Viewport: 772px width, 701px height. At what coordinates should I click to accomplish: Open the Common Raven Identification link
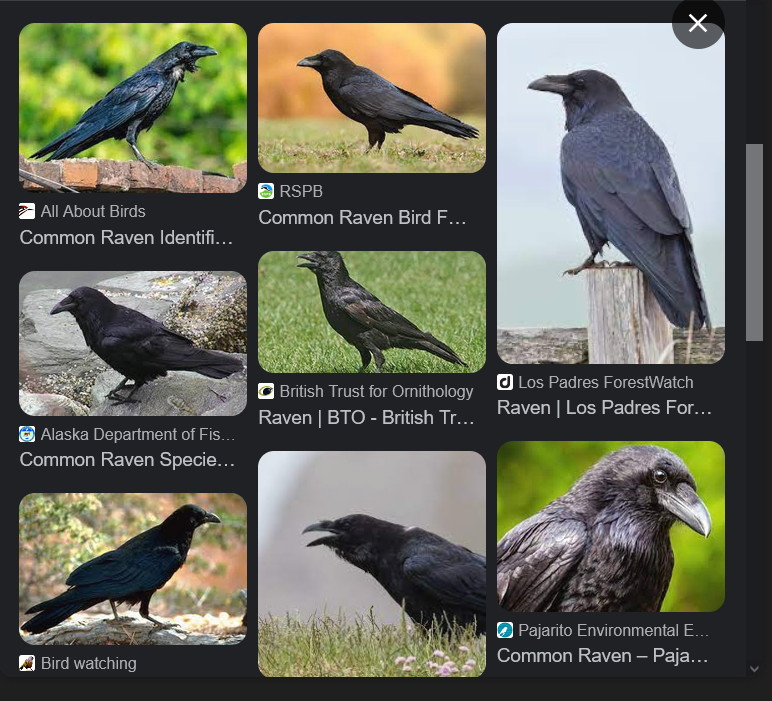point(126,238)
